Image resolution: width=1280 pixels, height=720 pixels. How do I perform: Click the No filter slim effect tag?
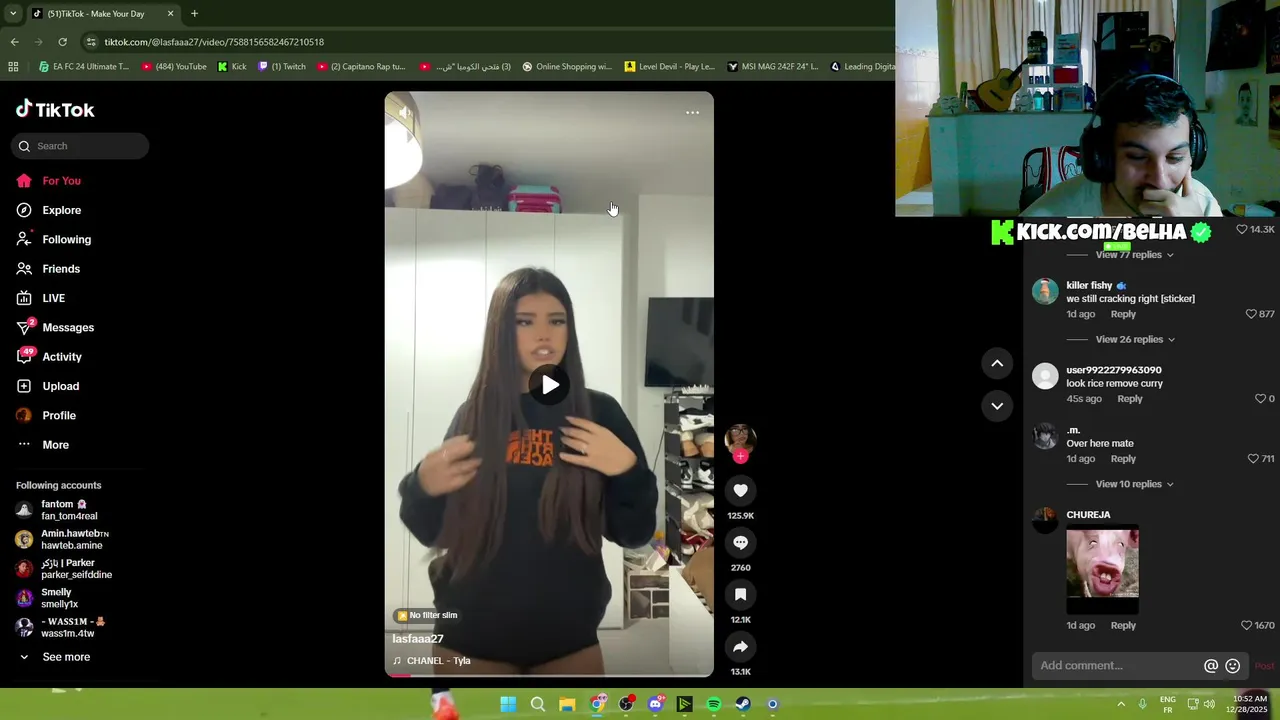click(x=427, y=616)
